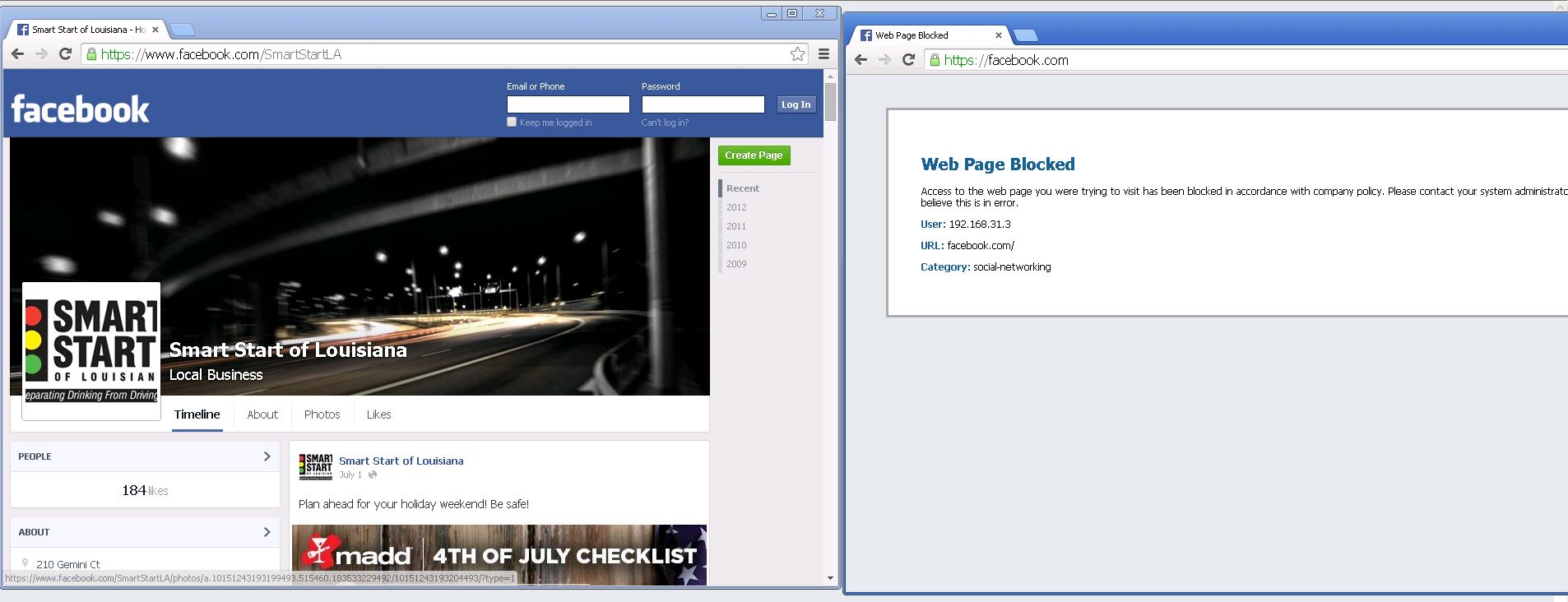The height and width of the screenshot is (602, 1568).
Task: Click the Web Page Blocked heading
Action: pos(998,164)
